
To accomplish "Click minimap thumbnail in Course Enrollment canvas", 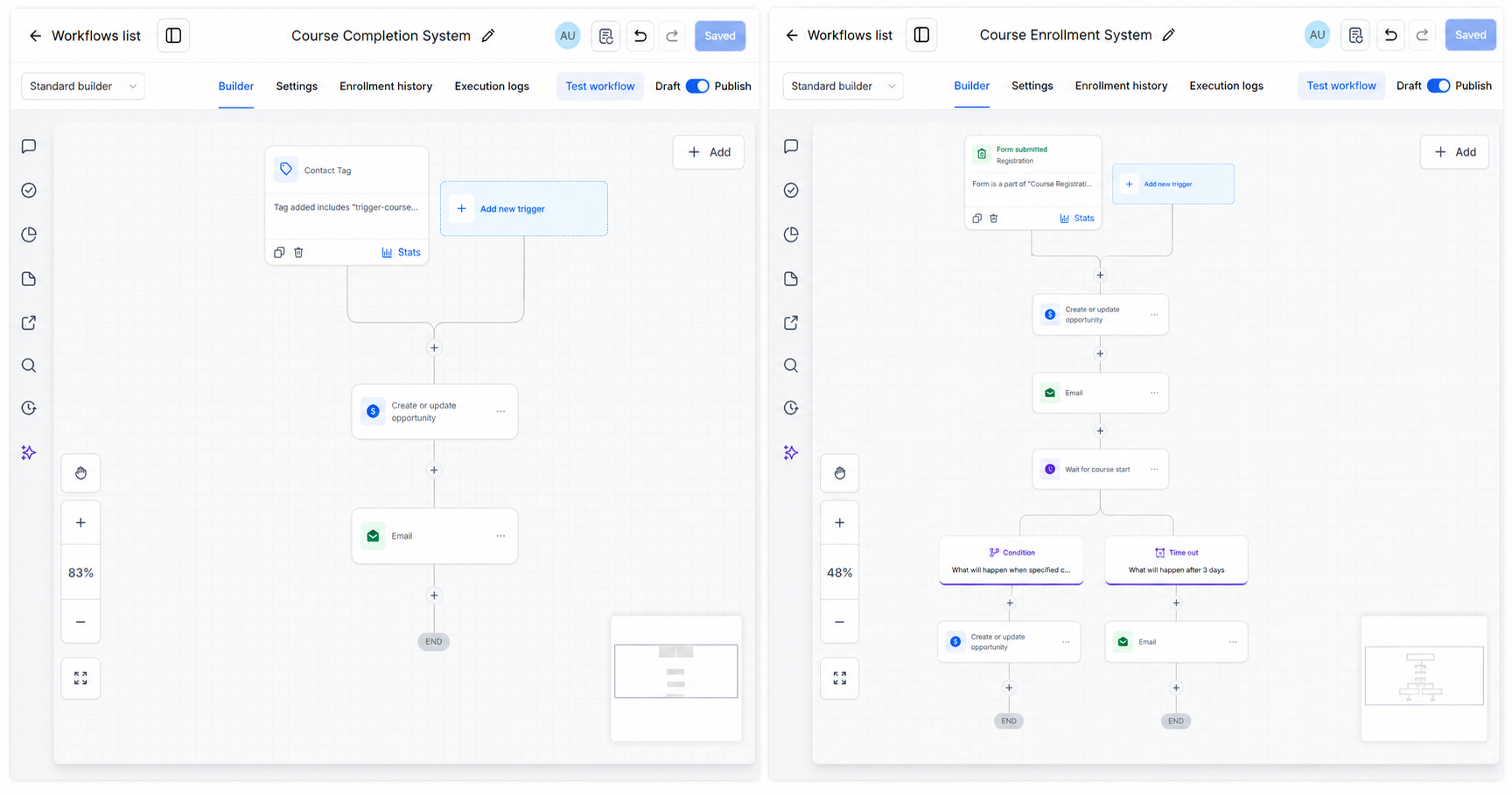I will pyautogui.click(x=1424, y=678).
